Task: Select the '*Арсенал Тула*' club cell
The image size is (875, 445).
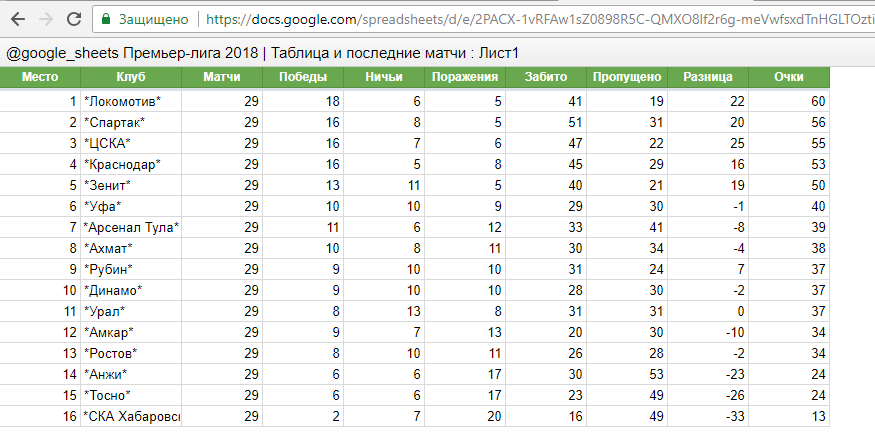Action: click(131, 227)
